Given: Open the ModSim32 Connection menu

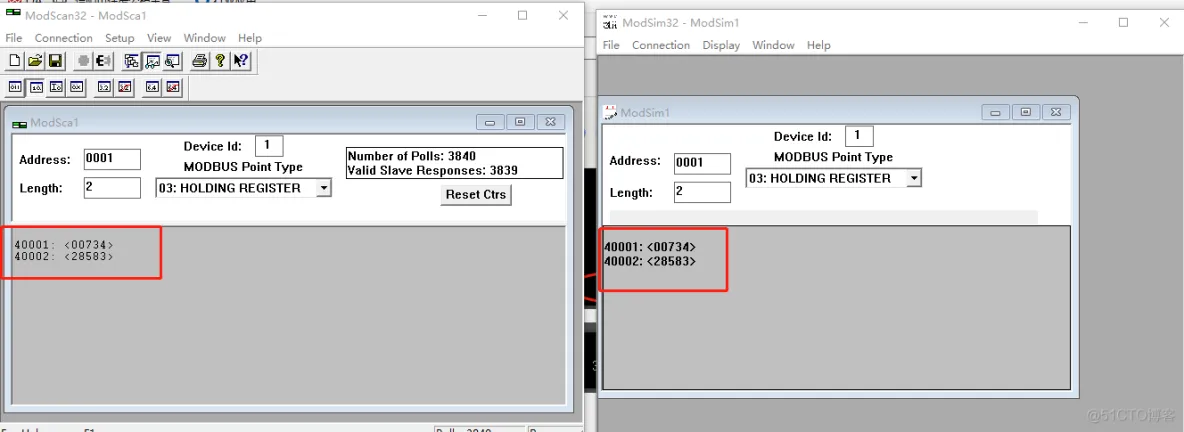Looking at the screenshot, I should click(661, 45).
